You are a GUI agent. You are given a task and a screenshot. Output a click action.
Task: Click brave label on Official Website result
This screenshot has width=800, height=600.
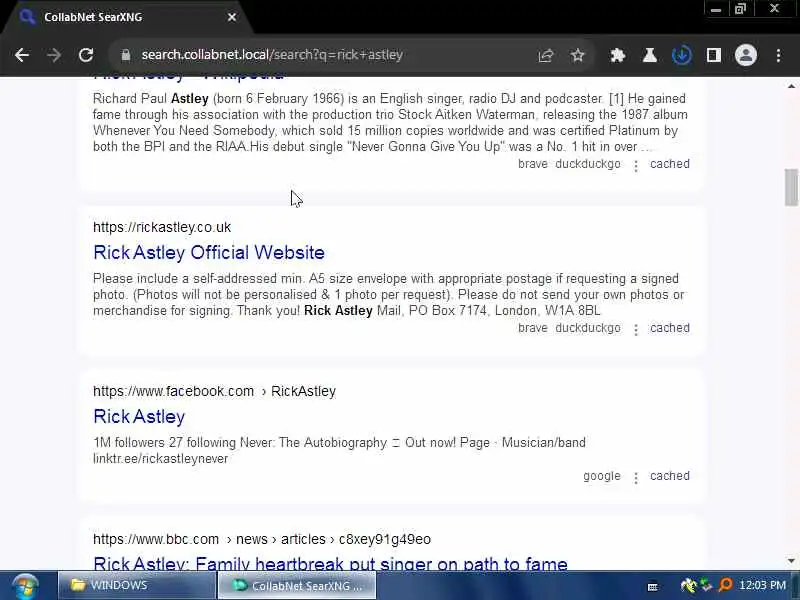coord(533,328)
